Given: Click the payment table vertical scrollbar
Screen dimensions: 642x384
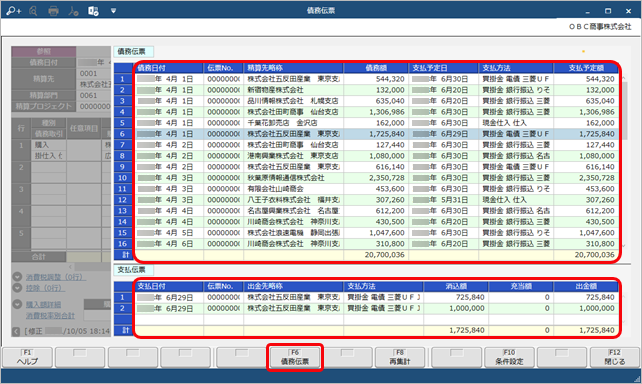Looking at the screenshot, I should (x=624, y=308).
